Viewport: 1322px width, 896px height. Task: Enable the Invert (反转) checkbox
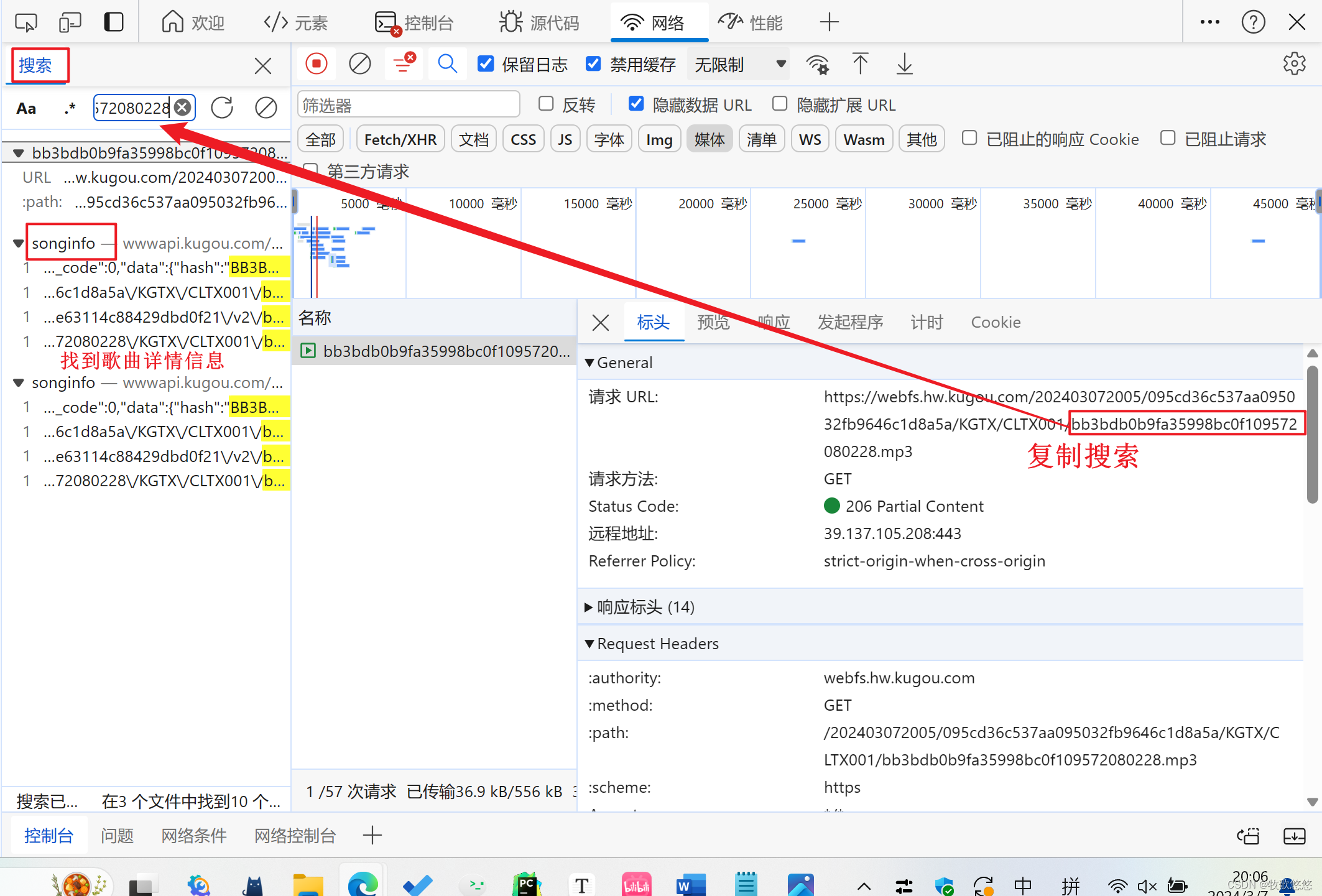click(x=546, y=103)
